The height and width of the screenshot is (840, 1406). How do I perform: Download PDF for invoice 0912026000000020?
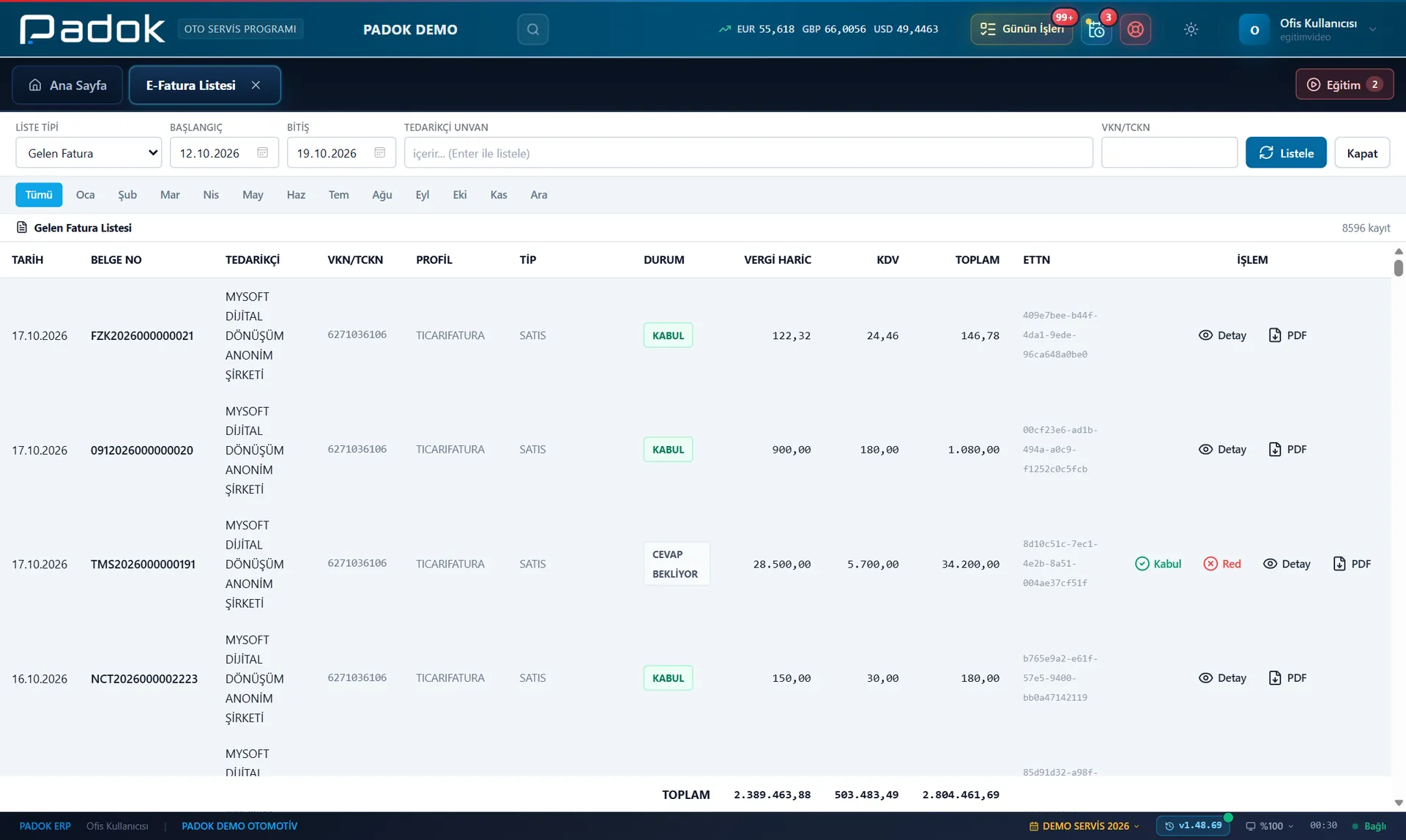click(x=1287, y=450)
